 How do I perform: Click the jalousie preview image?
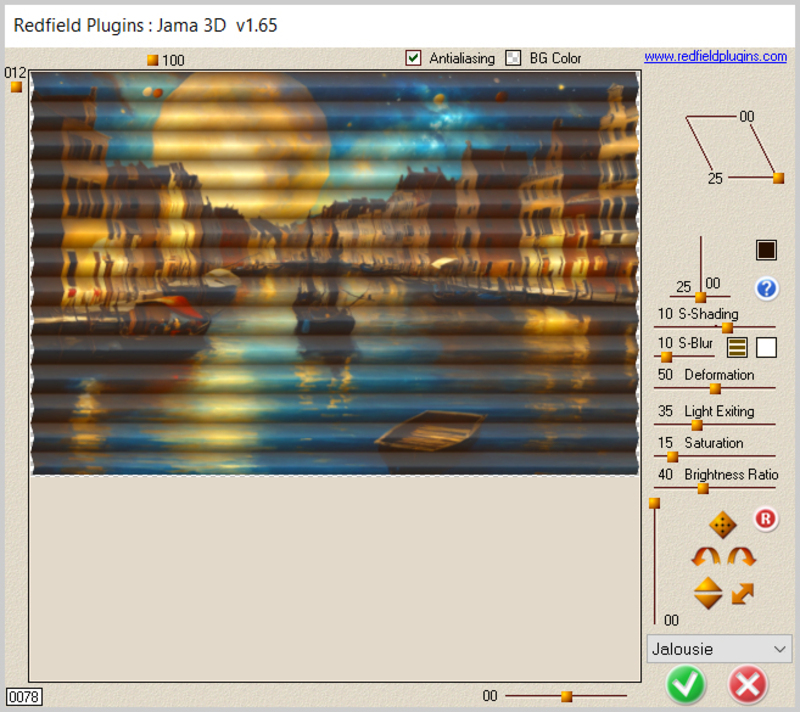click(335, 273)
